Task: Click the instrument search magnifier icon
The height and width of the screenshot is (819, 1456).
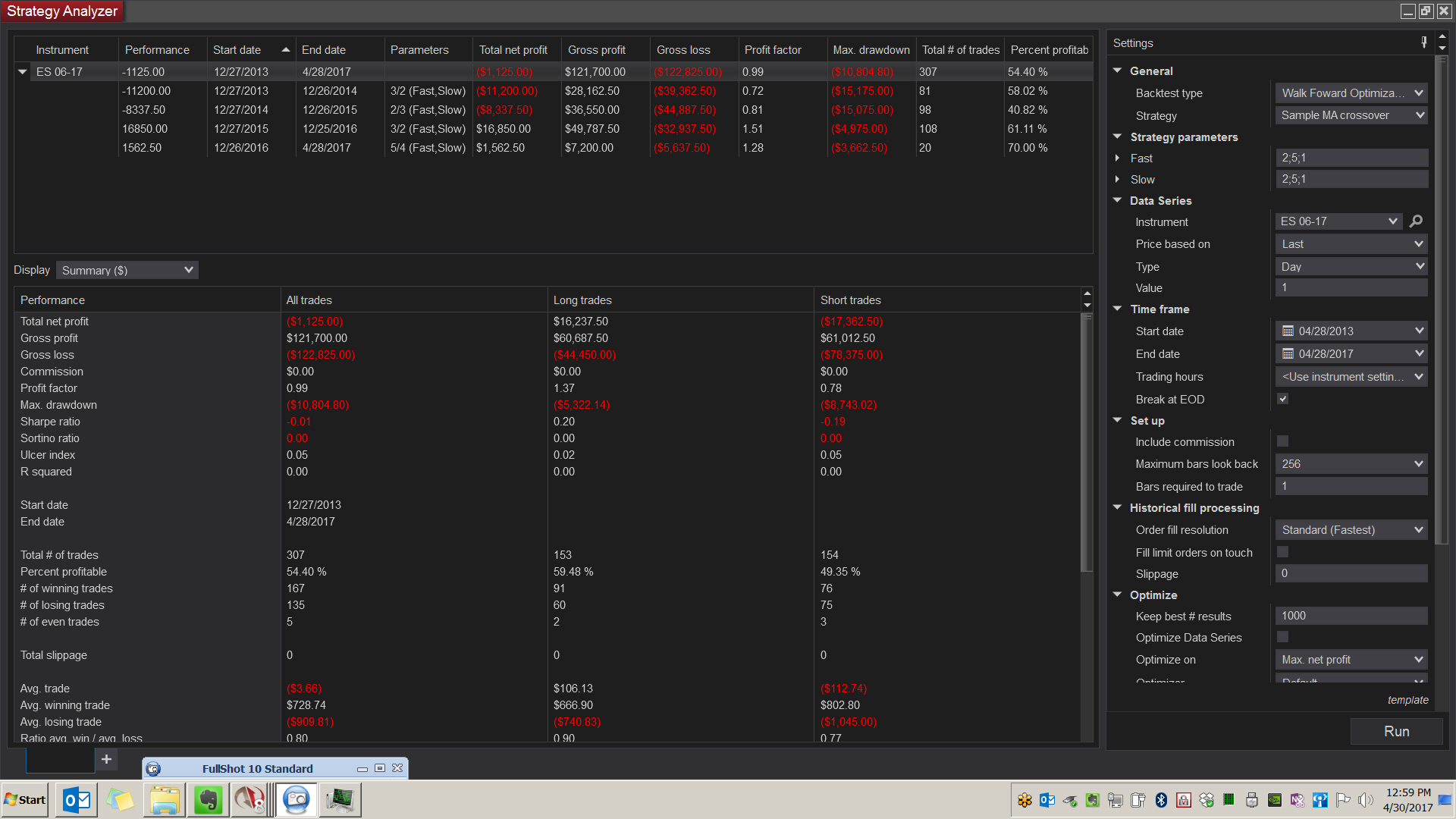Action: (x=1416, y=221)
